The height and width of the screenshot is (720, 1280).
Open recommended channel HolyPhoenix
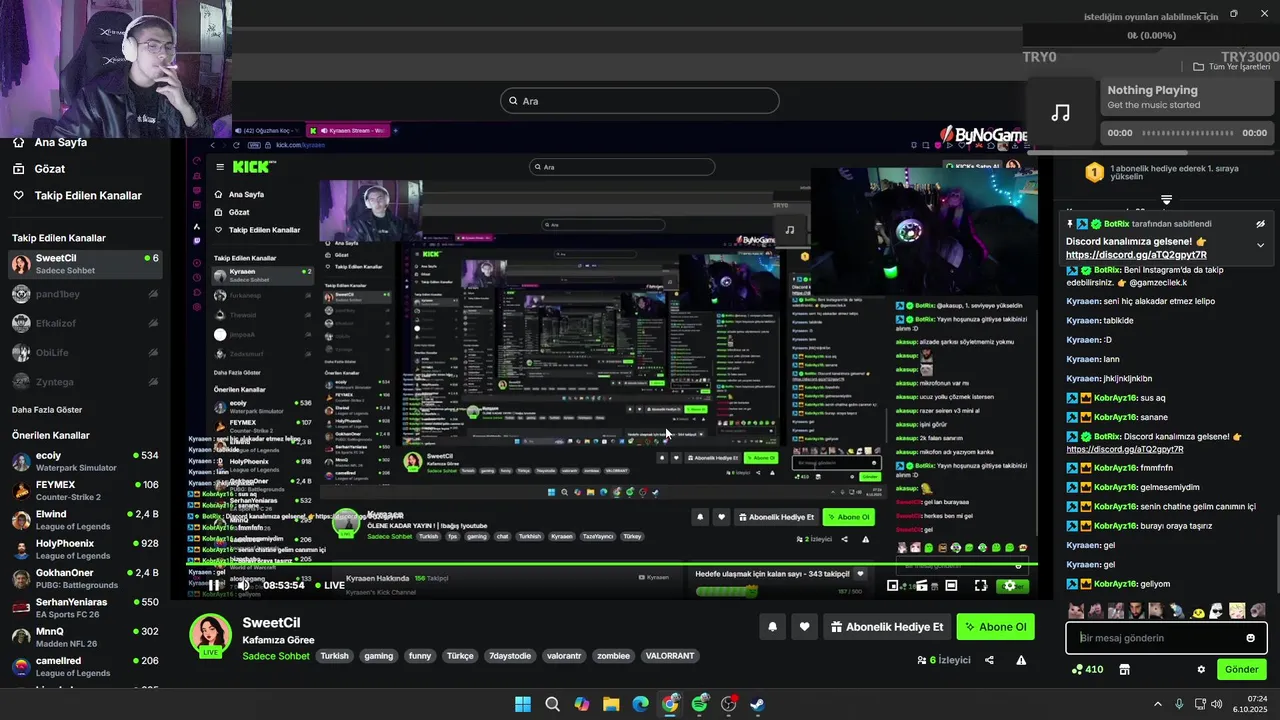tap(84, 549)
